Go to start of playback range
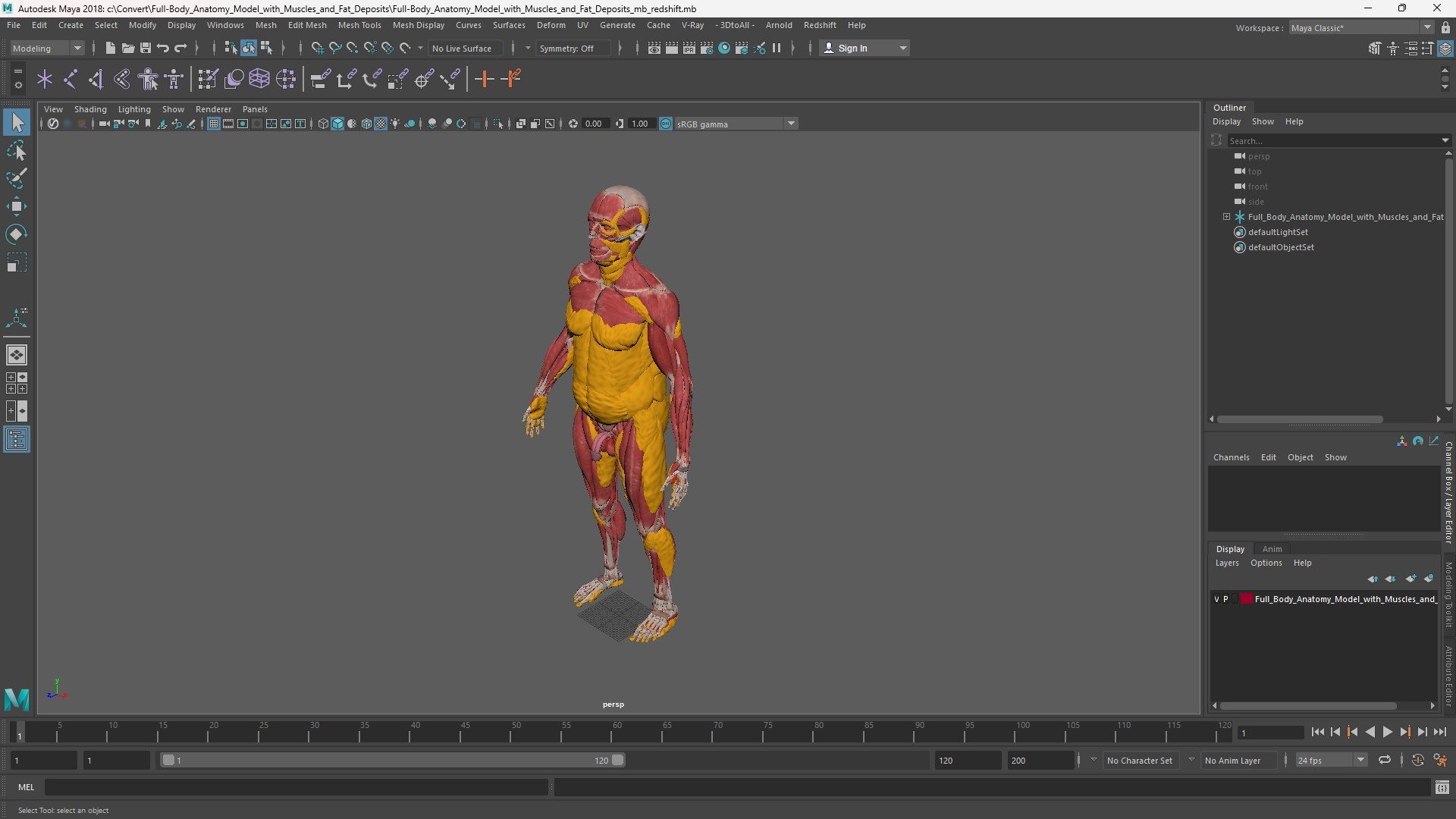 click(1317, 732)
